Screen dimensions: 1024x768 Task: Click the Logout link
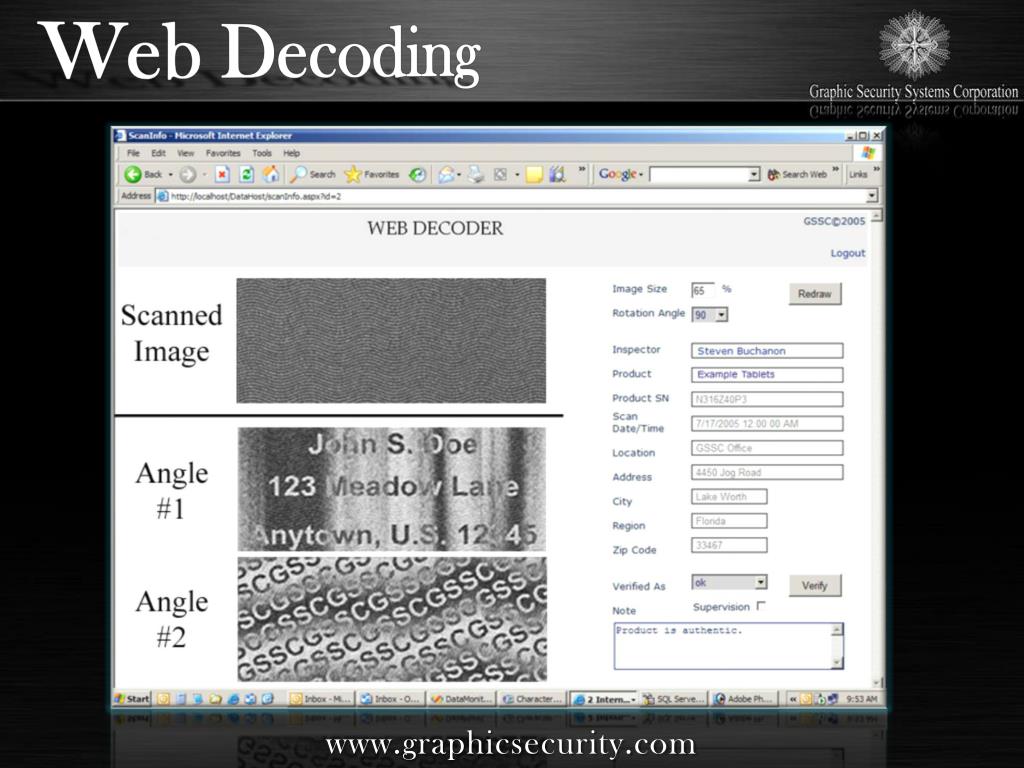point(848,253)
